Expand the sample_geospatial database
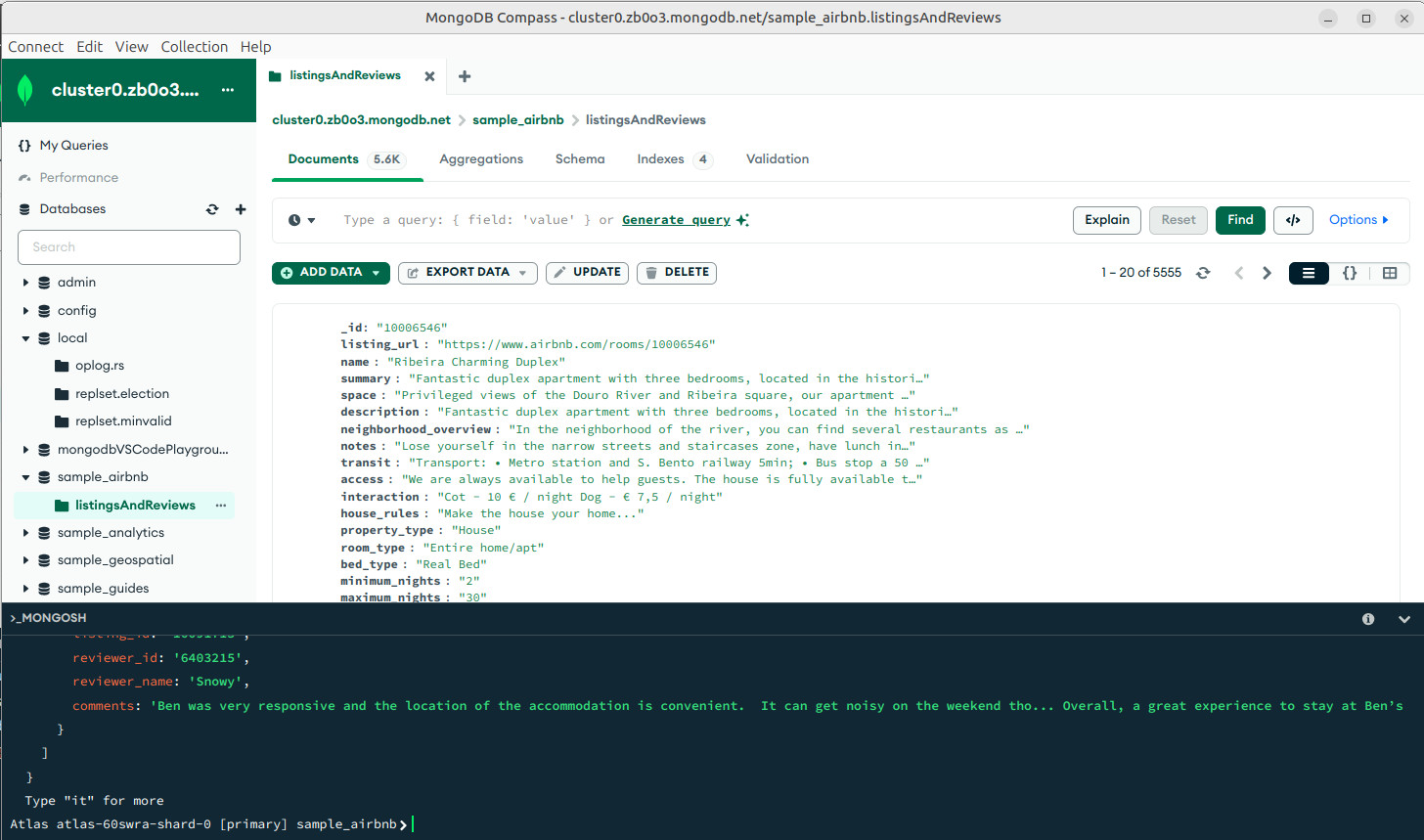The image size is (1424, 840). click(25, 560)
